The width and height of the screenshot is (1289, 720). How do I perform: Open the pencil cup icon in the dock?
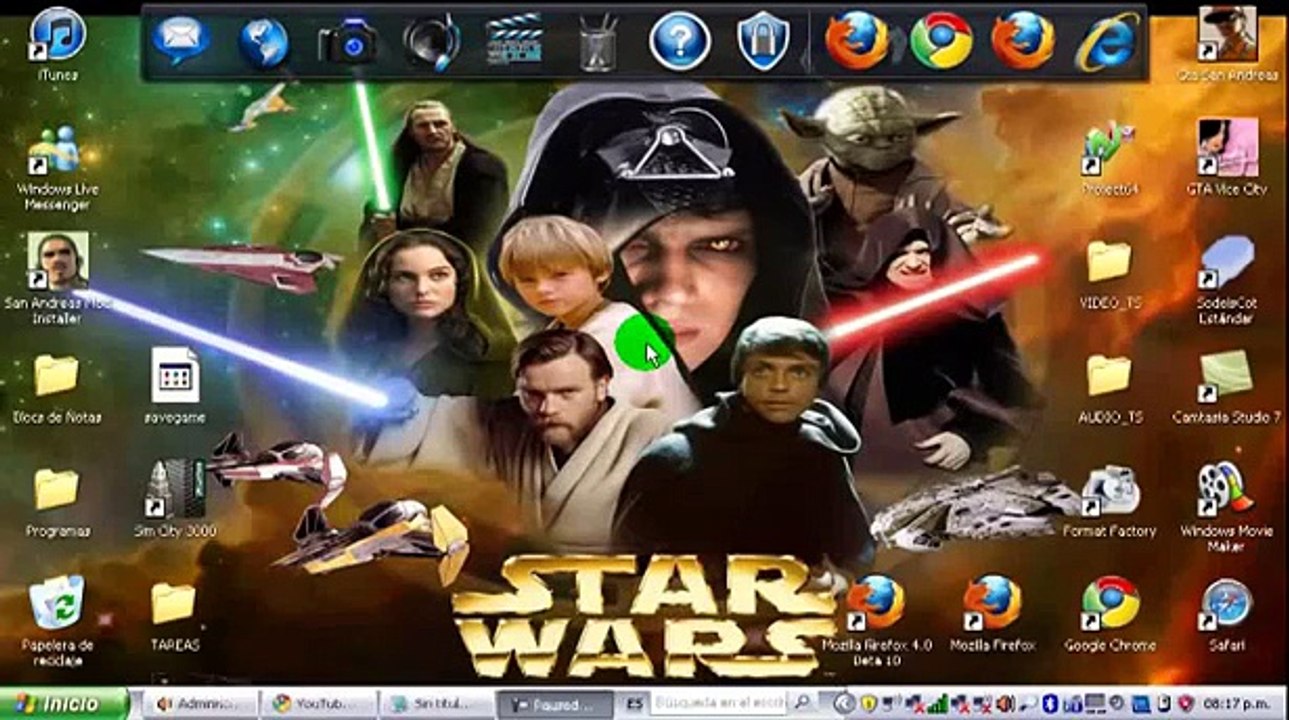(x=598, y=42)
